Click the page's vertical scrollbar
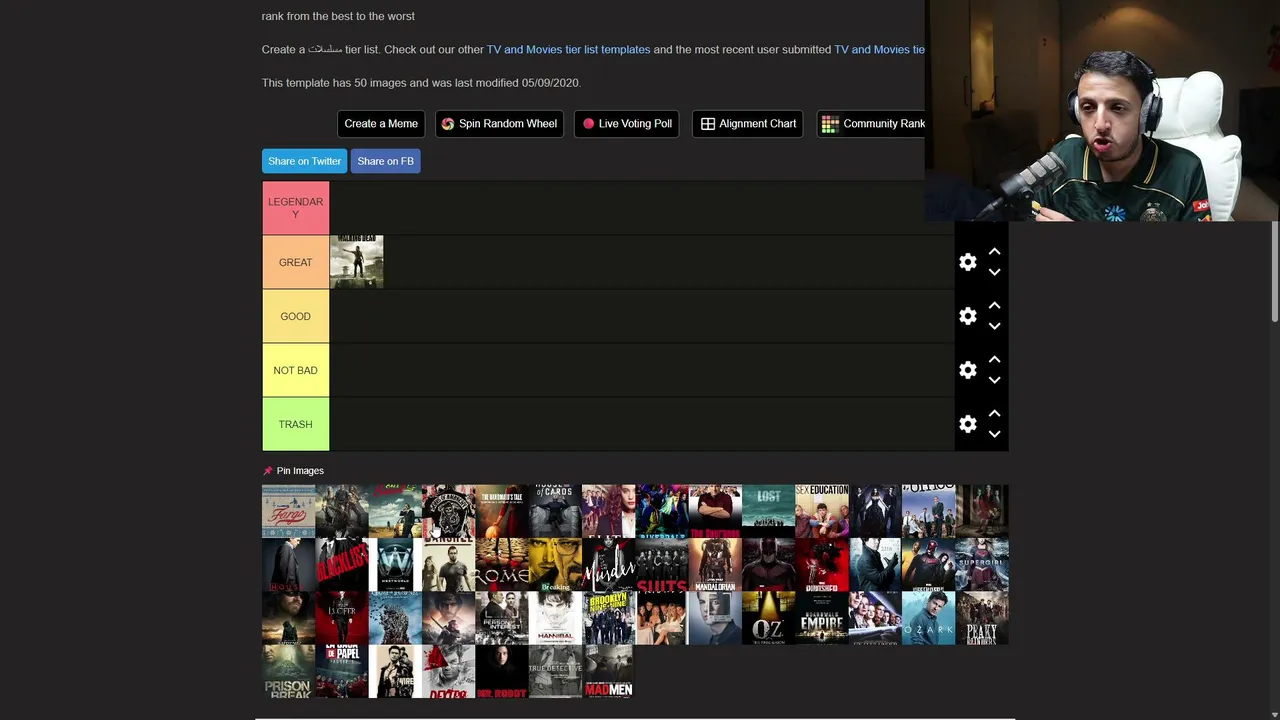The width and height of the screenshot is (1280, 720). [x=1274, y=272]
